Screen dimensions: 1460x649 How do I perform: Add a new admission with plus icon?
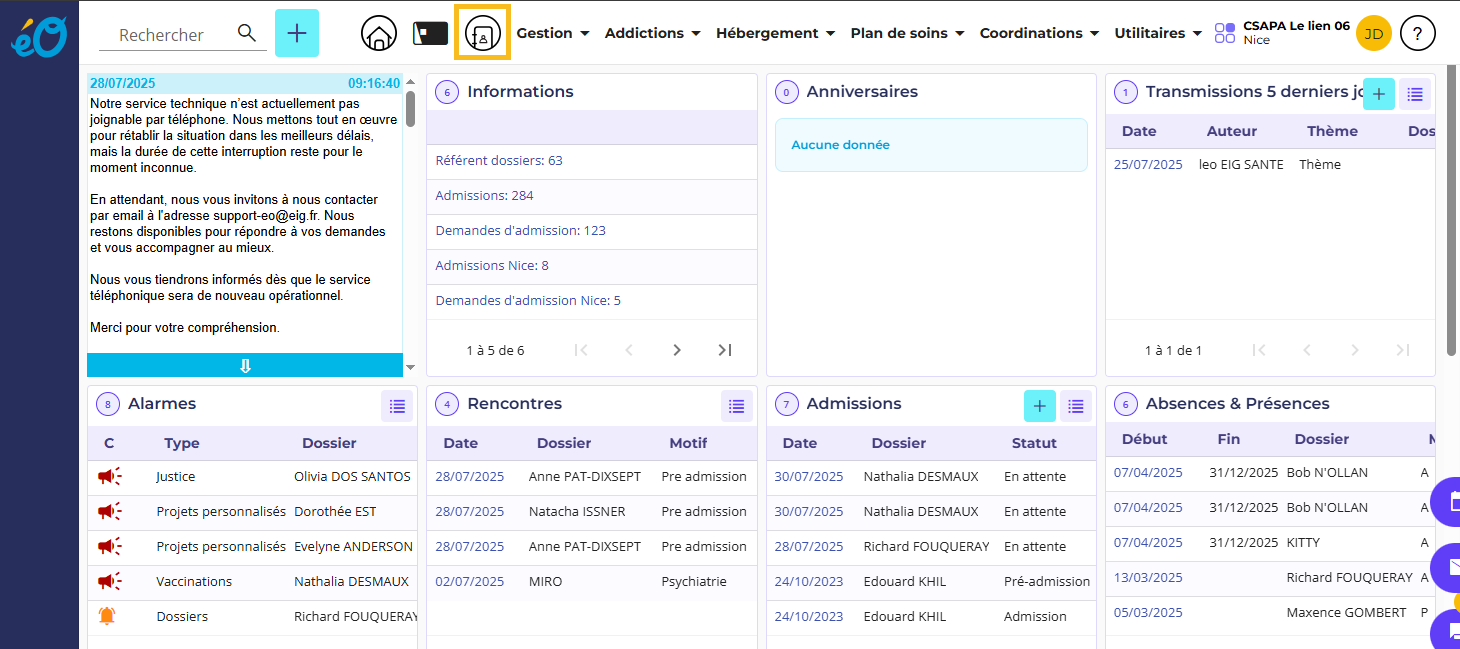coord(1040,406)
